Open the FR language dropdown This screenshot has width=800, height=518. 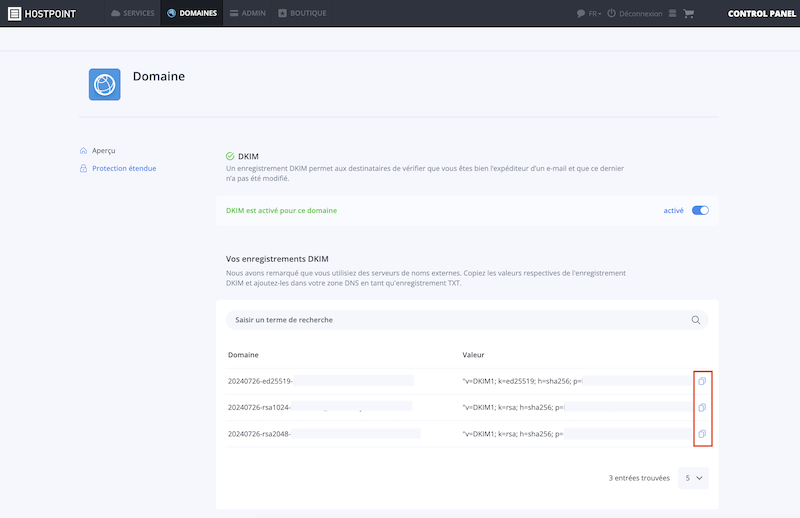594,14
